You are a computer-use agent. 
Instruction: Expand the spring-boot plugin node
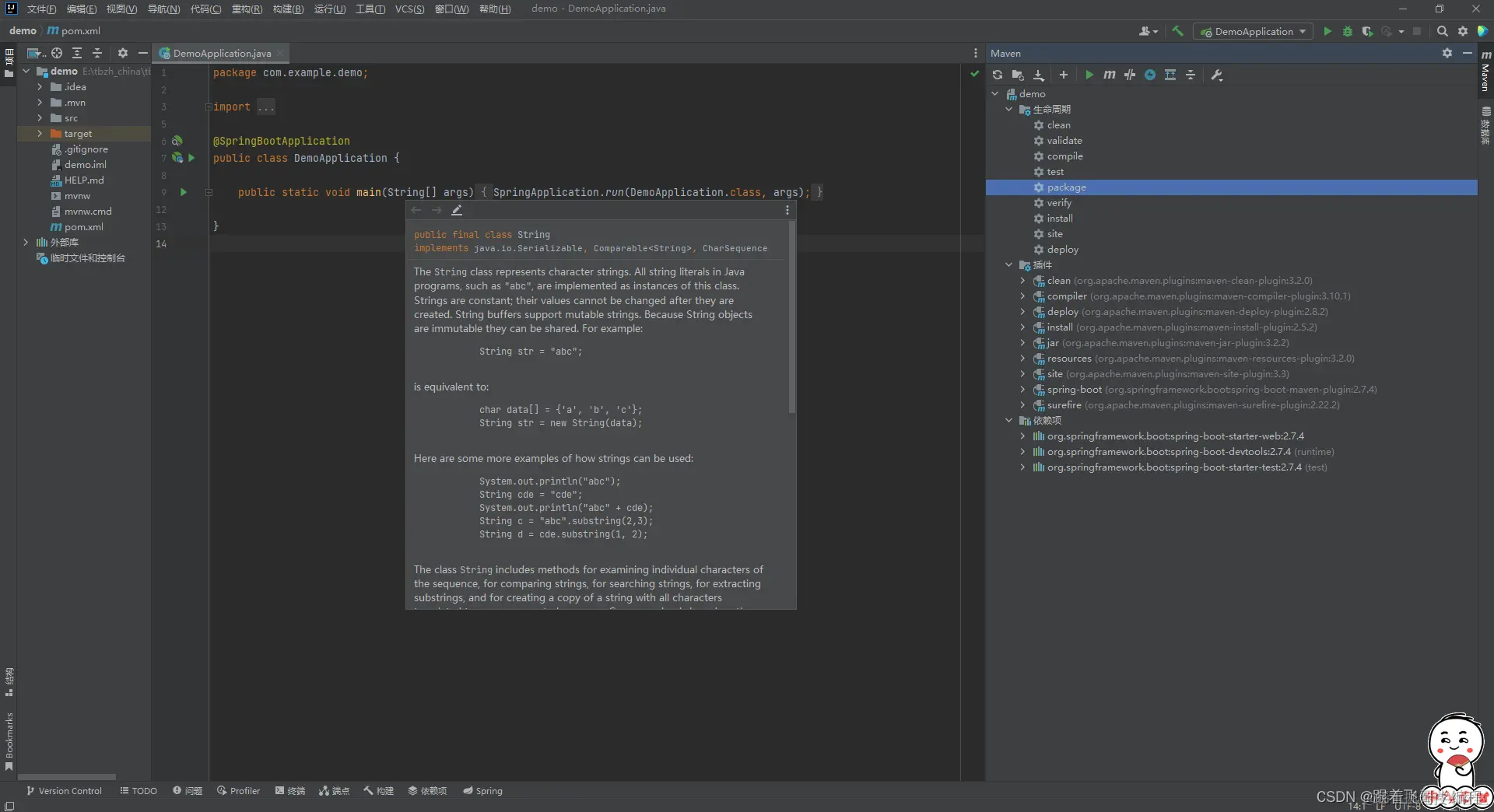click(1022, 390)
